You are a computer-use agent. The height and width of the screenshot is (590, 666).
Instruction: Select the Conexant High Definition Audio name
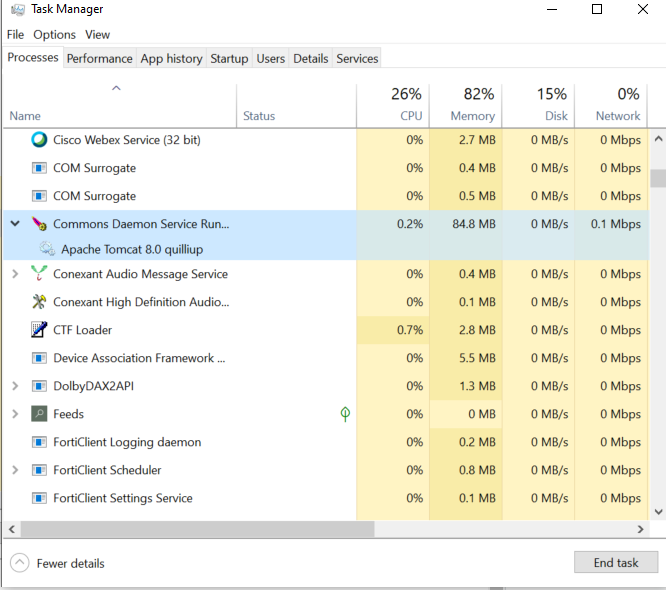click(x=141, y=302)
